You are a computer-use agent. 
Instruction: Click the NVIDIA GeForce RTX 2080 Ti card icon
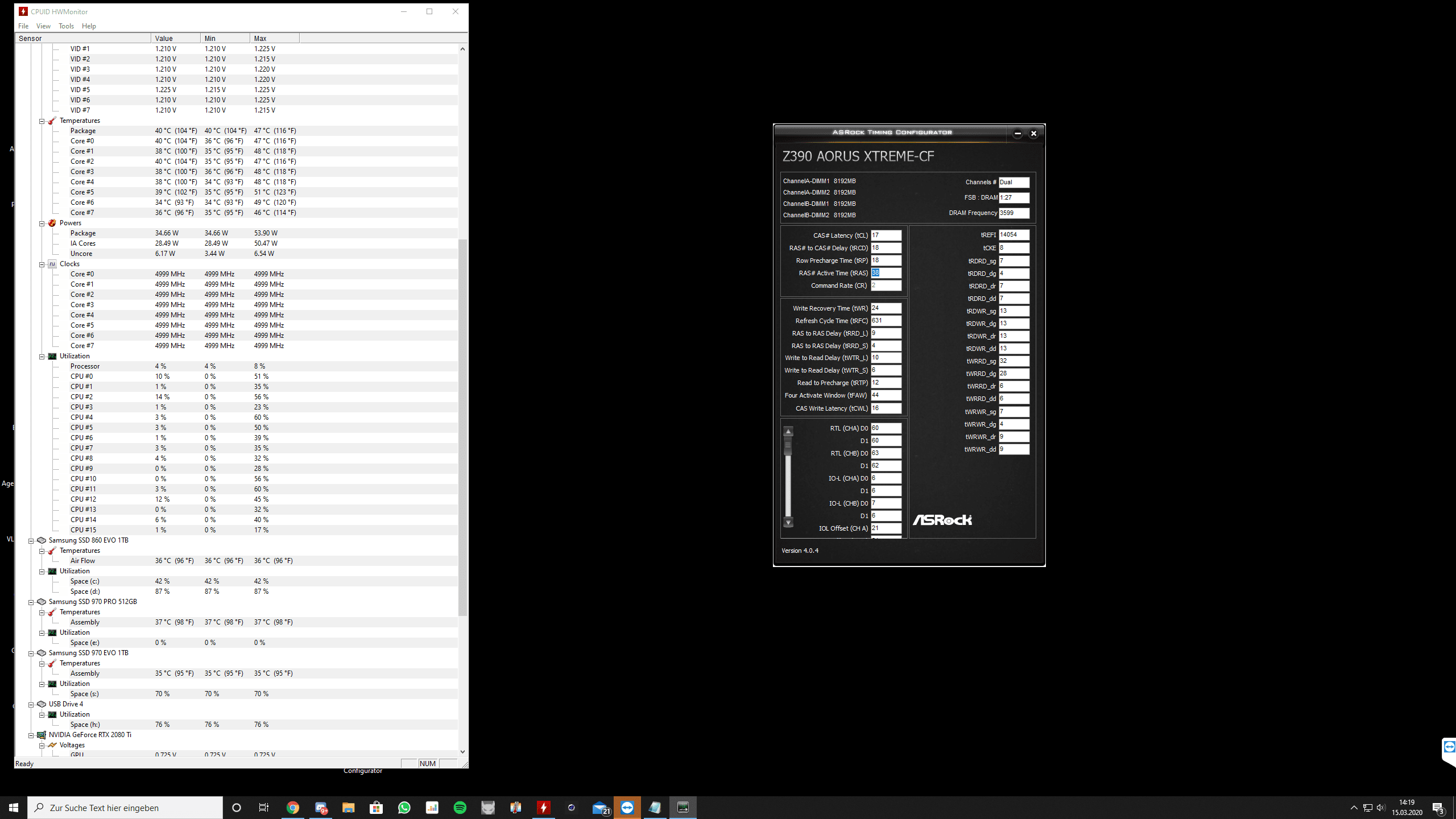click(42, 735)
